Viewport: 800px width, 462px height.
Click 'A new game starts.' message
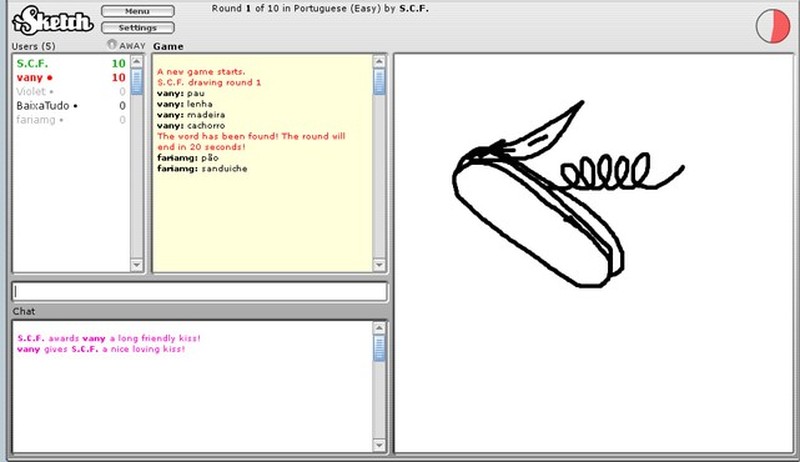[x=201, y=72]
